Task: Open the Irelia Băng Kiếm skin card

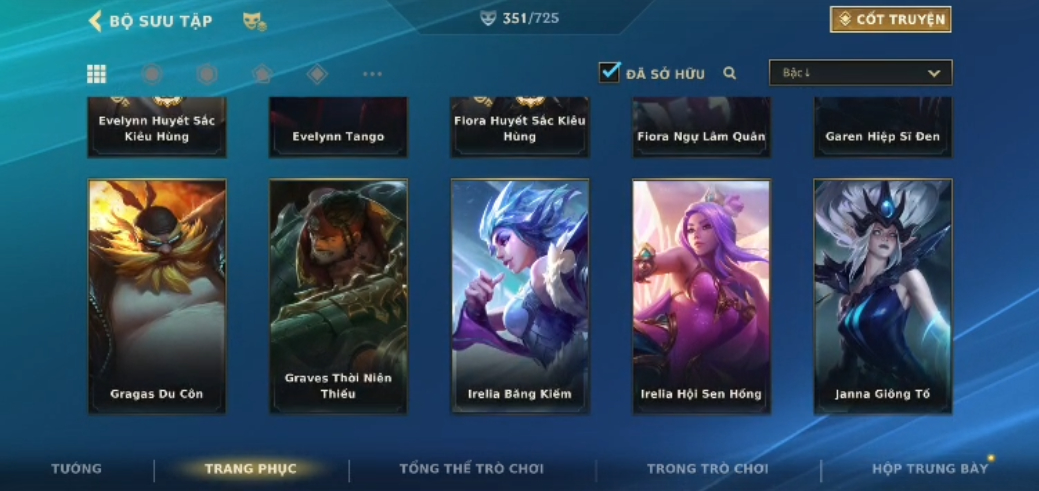Action: [520, 296]
